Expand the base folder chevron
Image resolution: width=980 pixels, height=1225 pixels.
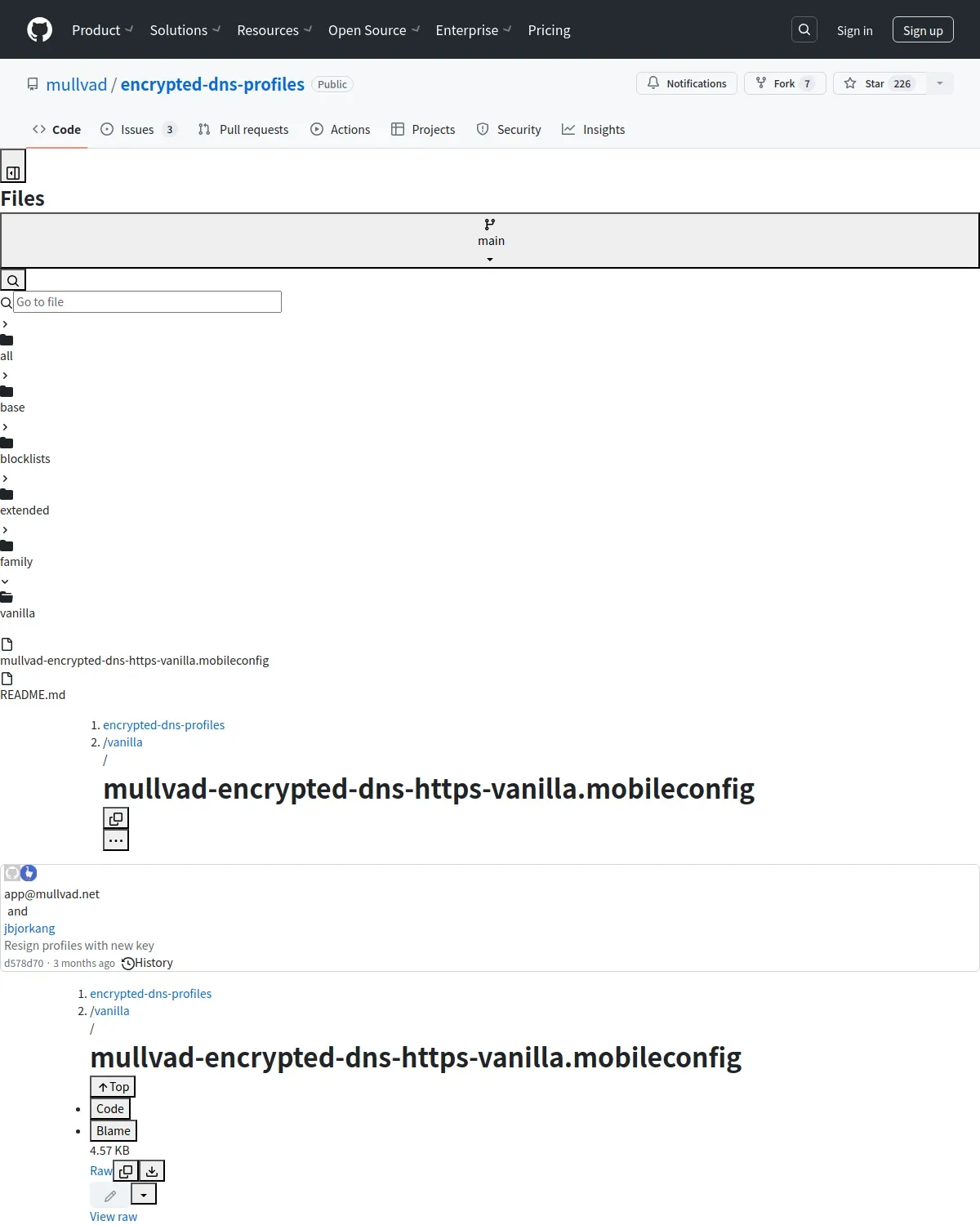point(5,376)
